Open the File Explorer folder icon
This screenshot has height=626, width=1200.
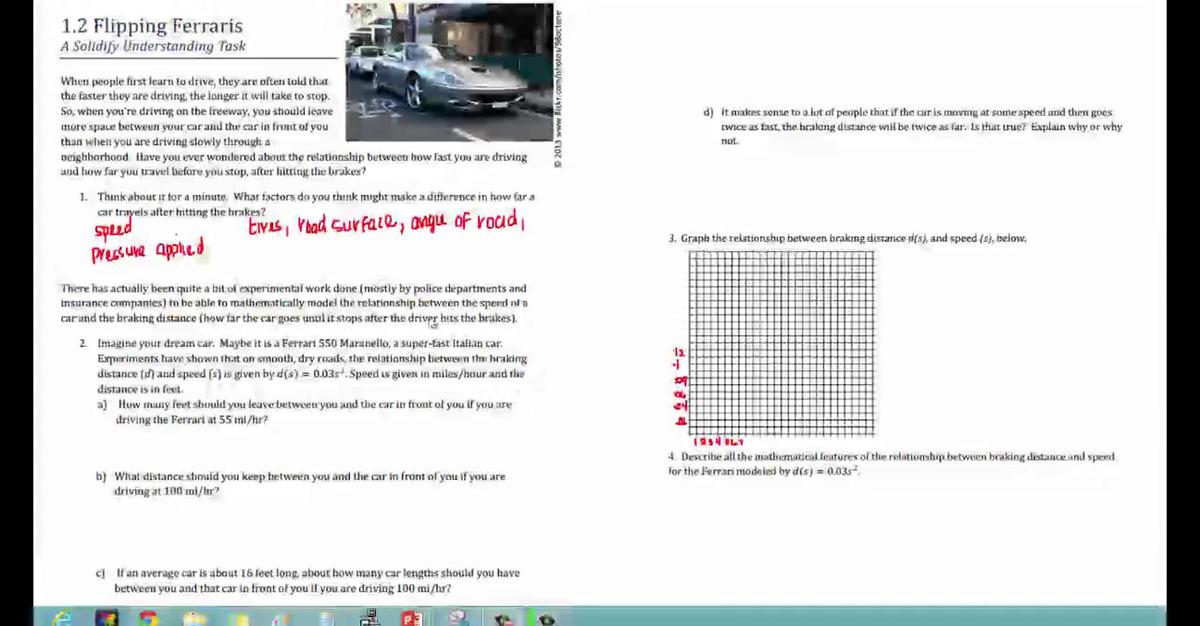pos(194,618)
